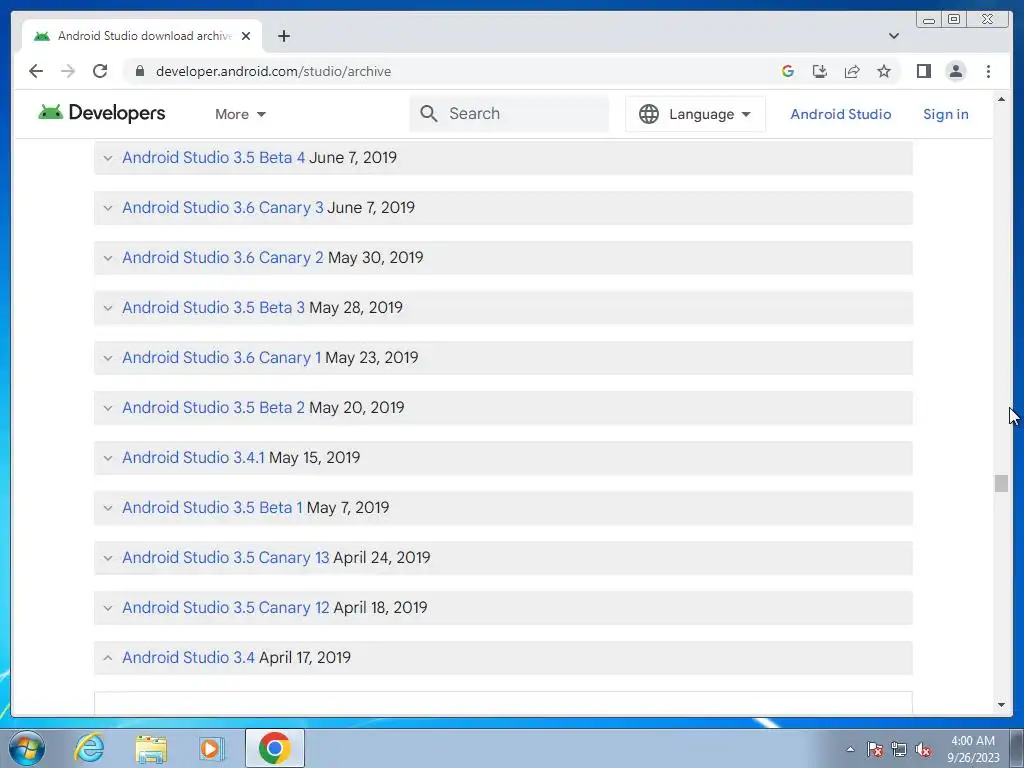Open Android Studio 3.5 Canary 12 link
1024x768 pixels.
coord(225,607)
